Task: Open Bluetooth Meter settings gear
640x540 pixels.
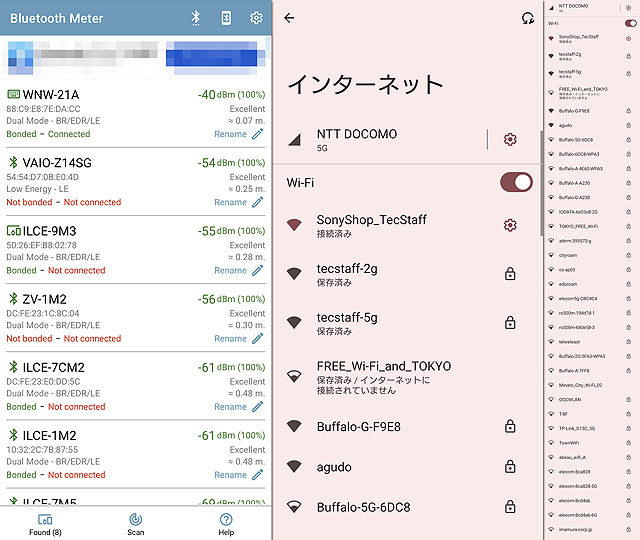Action: point(256,18)
